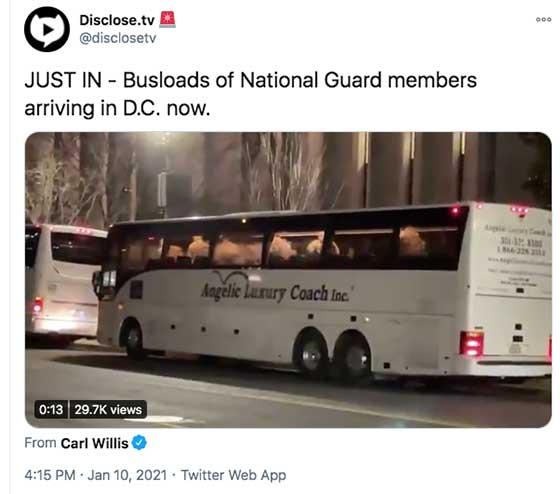The height and width of the screenshot is (494, 560).
Task: Play the embedded bus video
Action: 288,280
